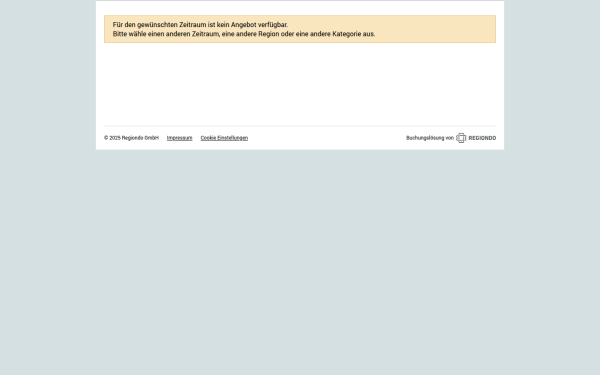Click "Bitte wähle einen anderen Zeitraum" line
This screenshot has width=600, height=375.
[244, 34]
